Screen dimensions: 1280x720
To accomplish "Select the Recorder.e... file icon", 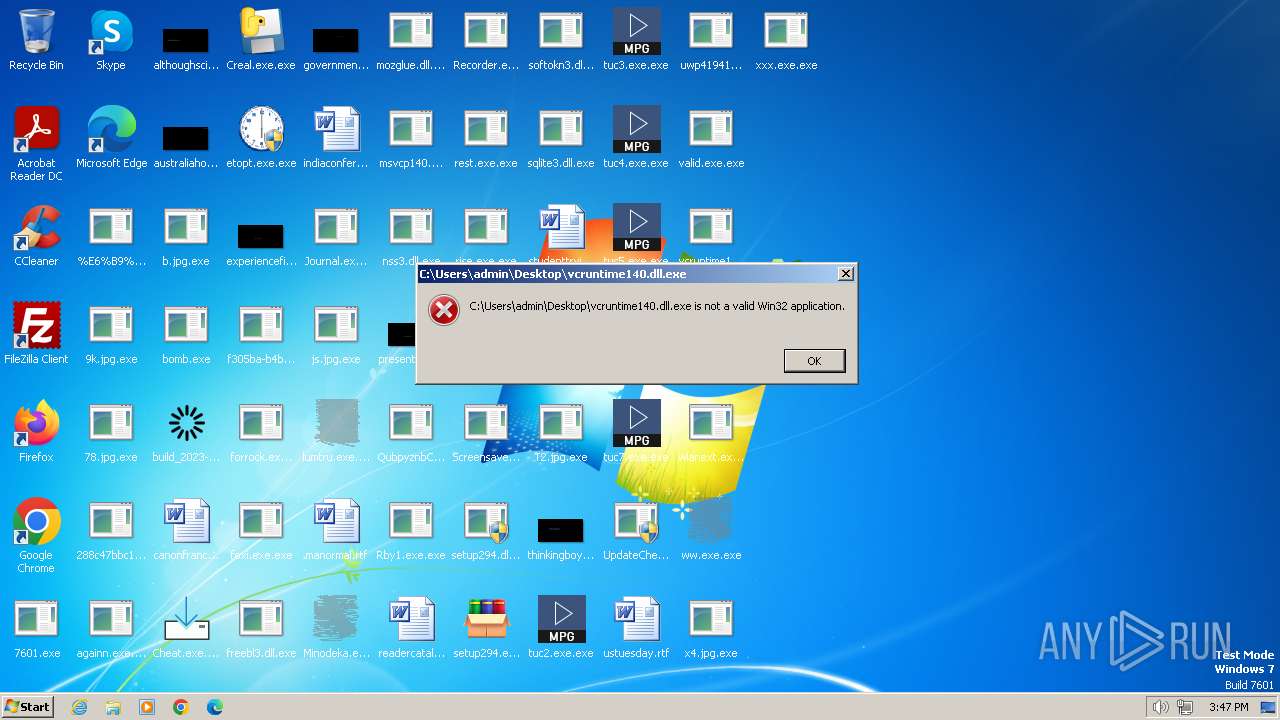I will pos(486,40).
